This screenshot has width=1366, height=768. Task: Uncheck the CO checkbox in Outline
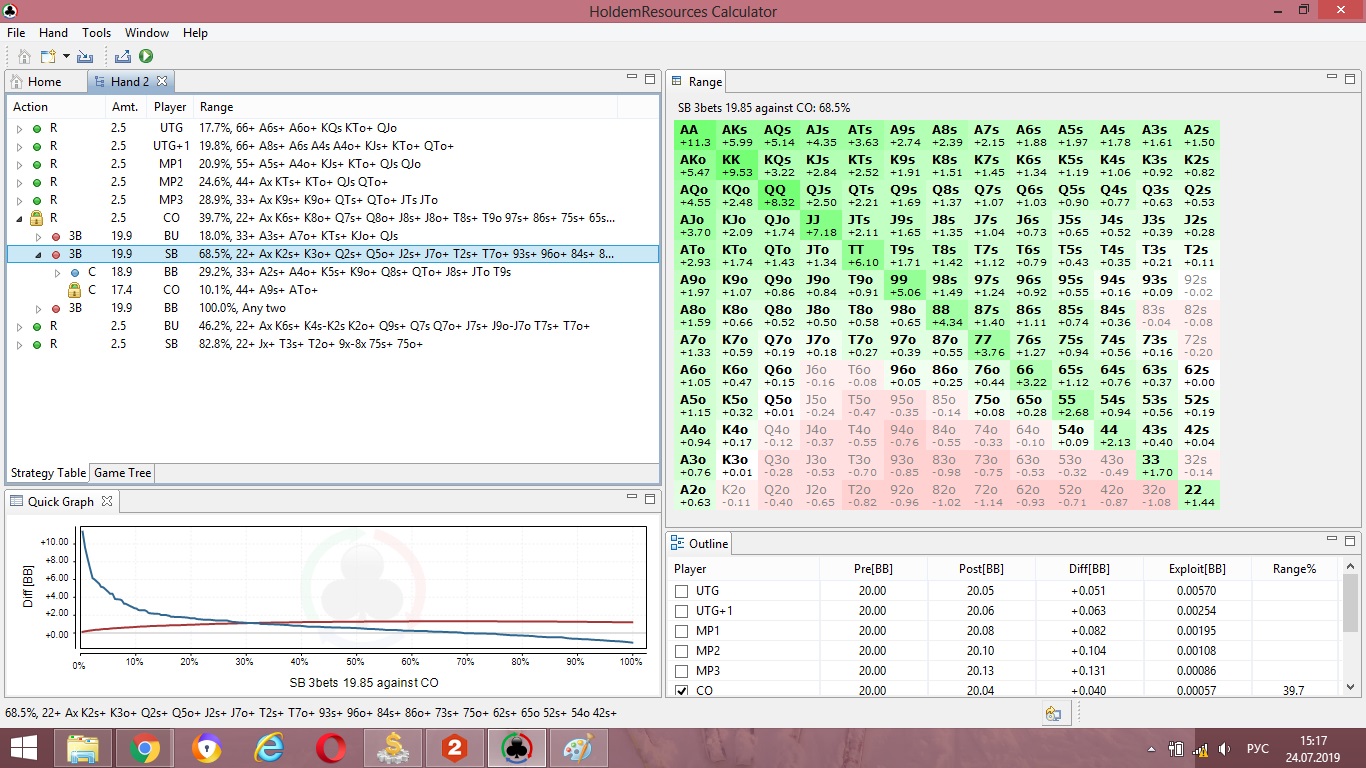click(x=682, y=691)
